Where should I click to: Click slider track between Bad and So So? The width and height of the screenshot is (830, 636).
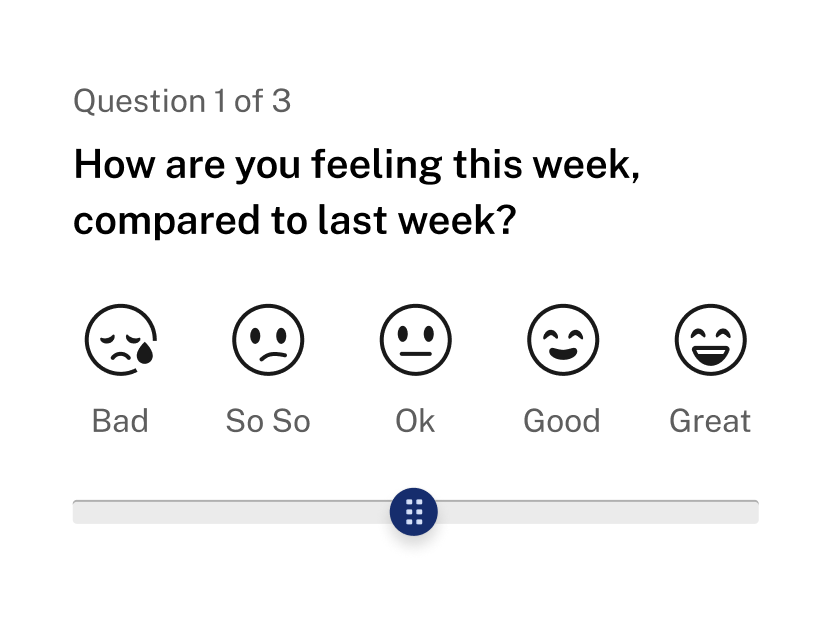point(194,512)
